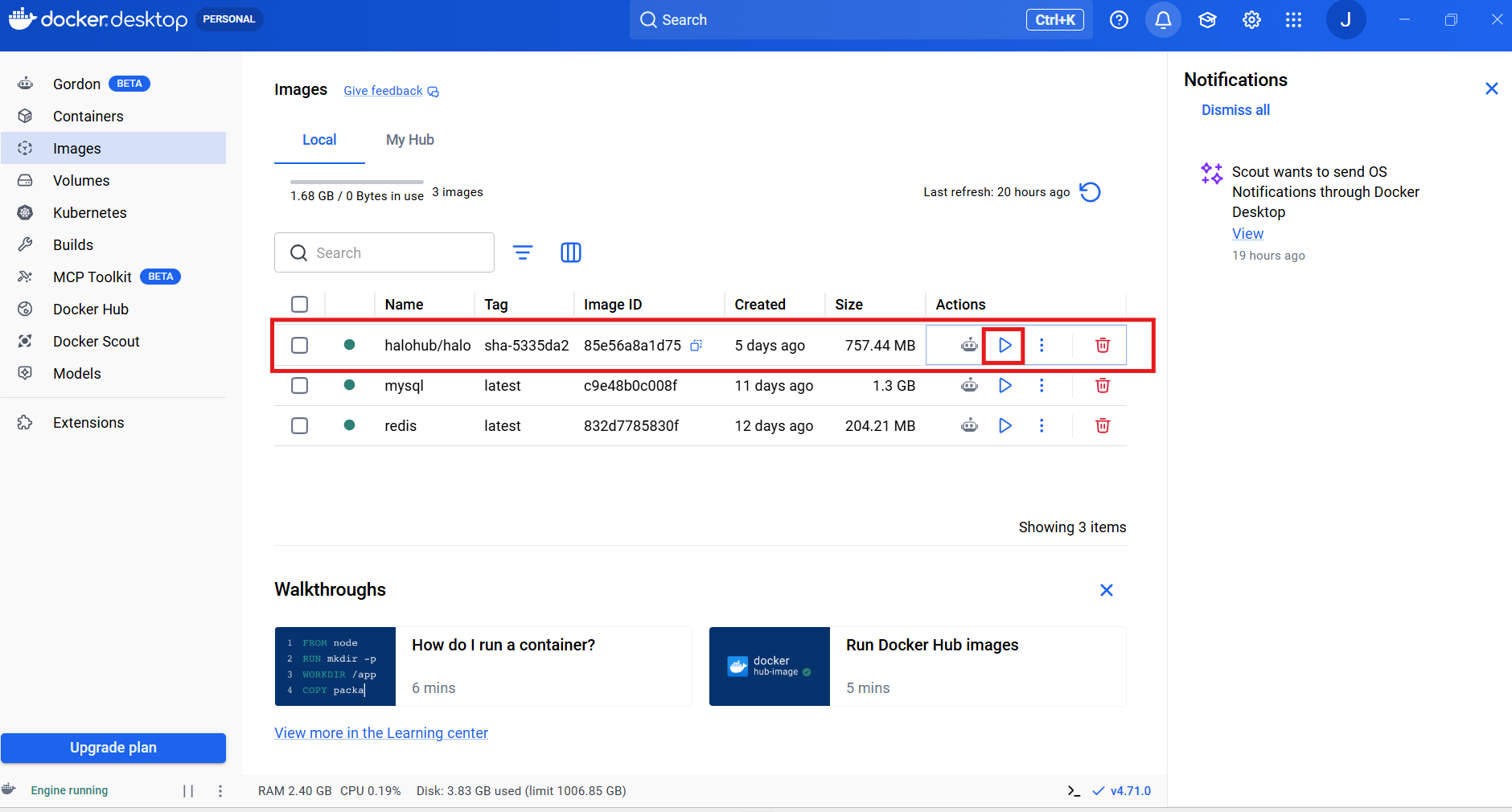Open more actions for redis image
Screen dimensions: 1512x812
[x=1042, y=425]
